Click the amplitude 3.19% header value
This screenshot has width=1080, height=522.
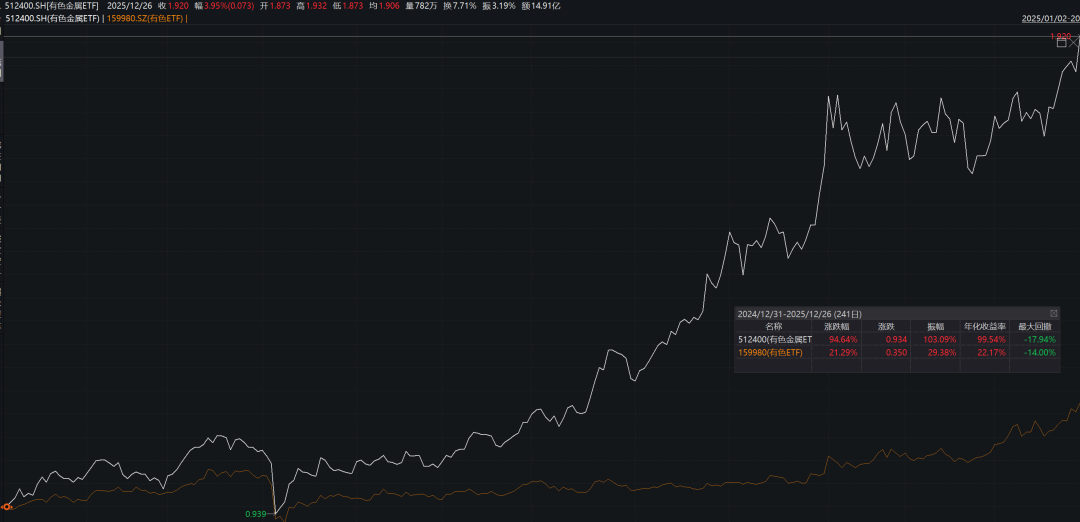point(503,6)
